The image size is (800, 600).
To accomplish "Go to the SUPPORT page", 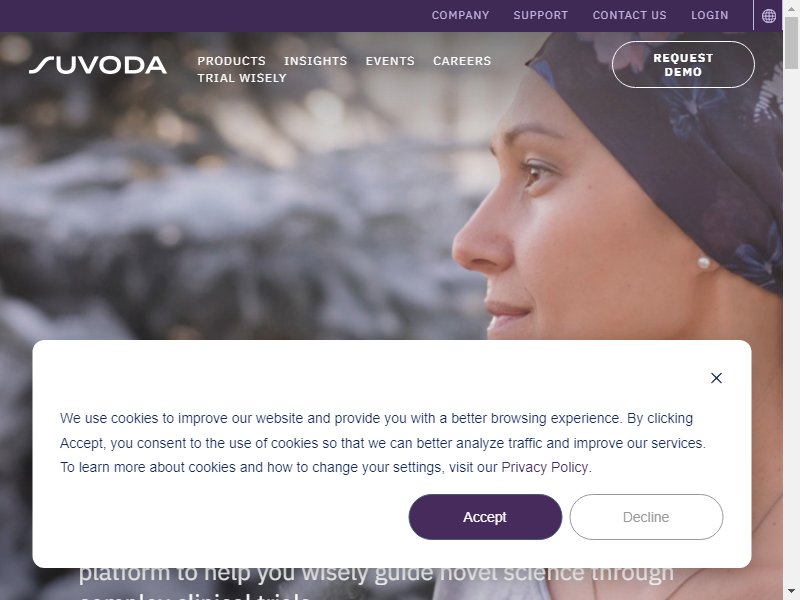I will click(540, 15).
